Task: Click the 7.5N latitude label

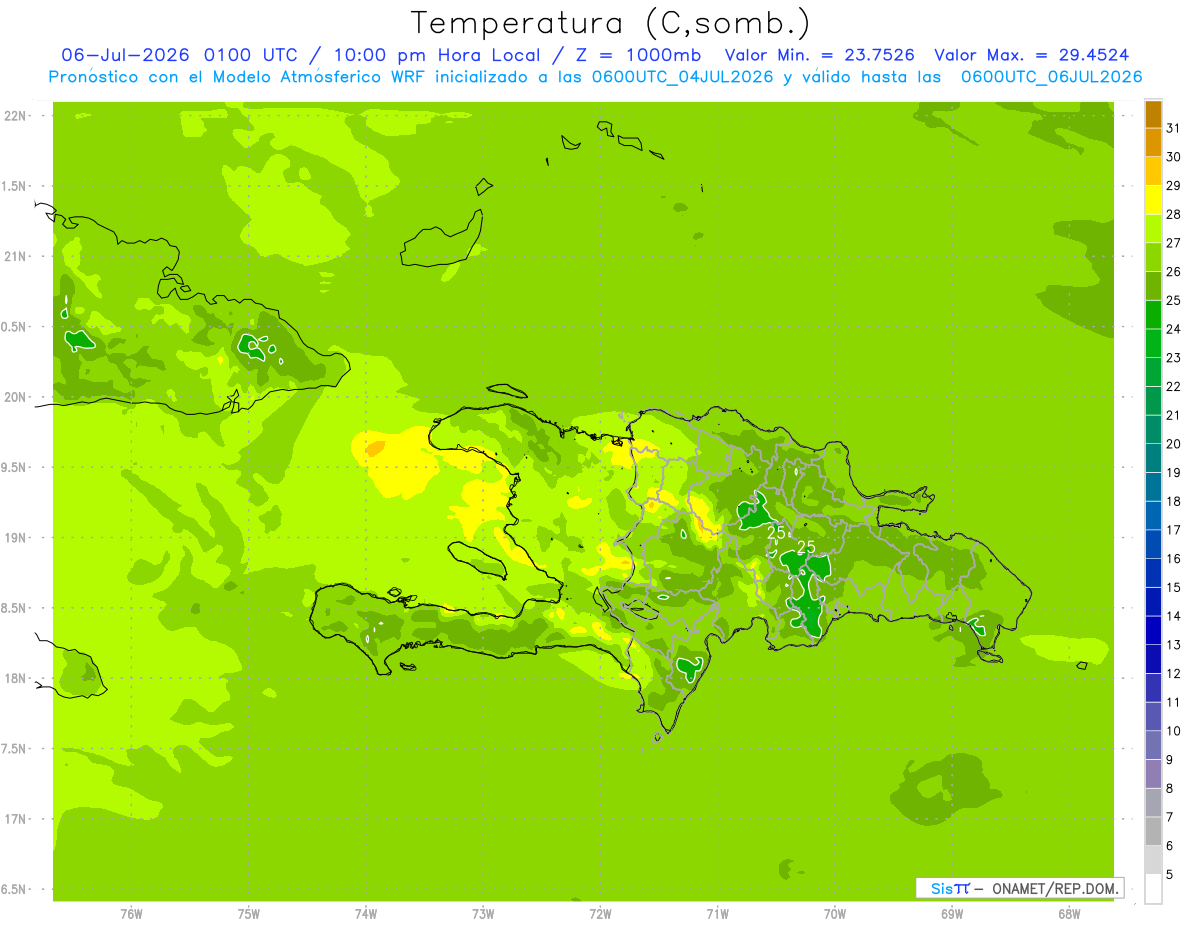Action: click(15, 749)
